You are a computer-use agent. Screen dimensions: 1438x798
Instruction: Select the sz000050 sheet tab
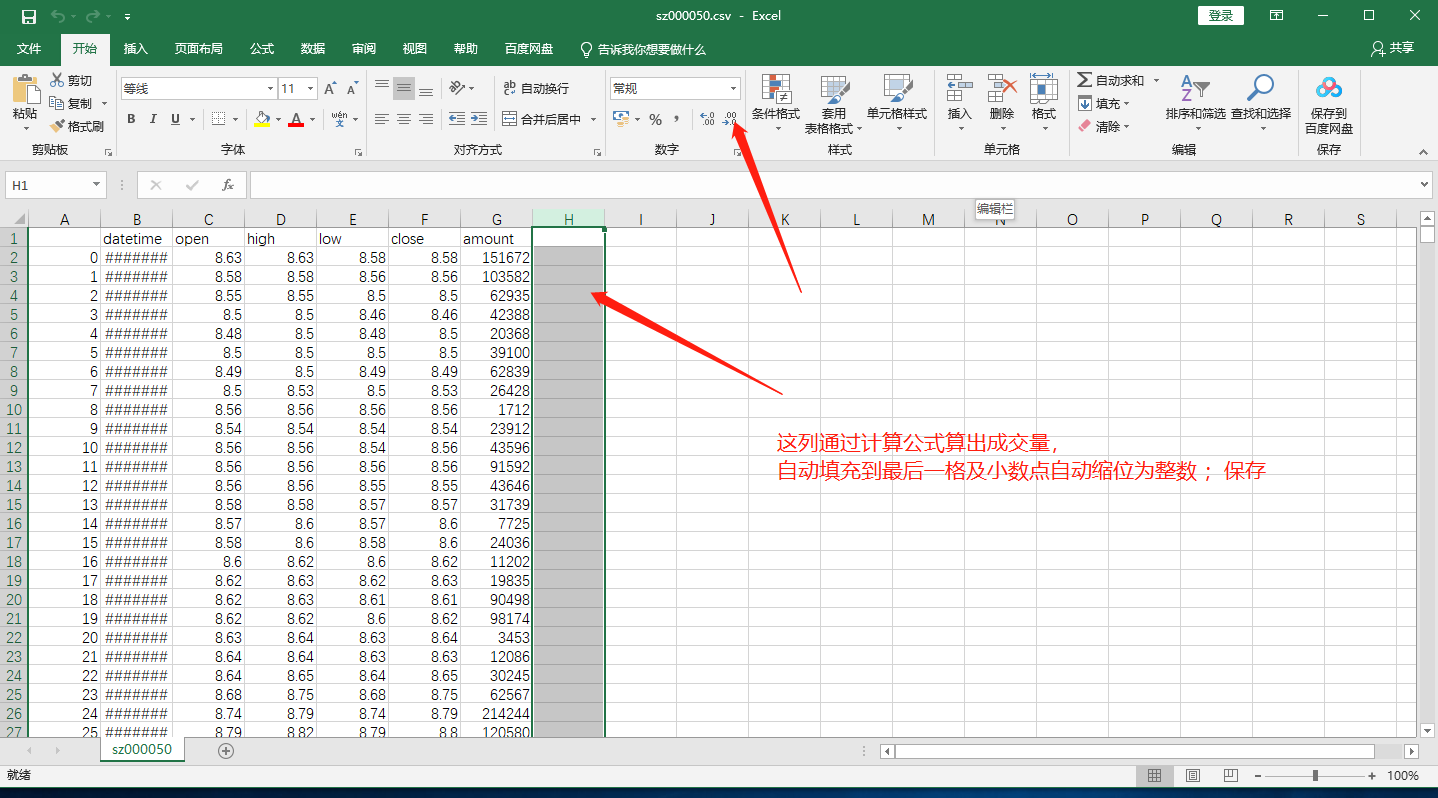142,750
